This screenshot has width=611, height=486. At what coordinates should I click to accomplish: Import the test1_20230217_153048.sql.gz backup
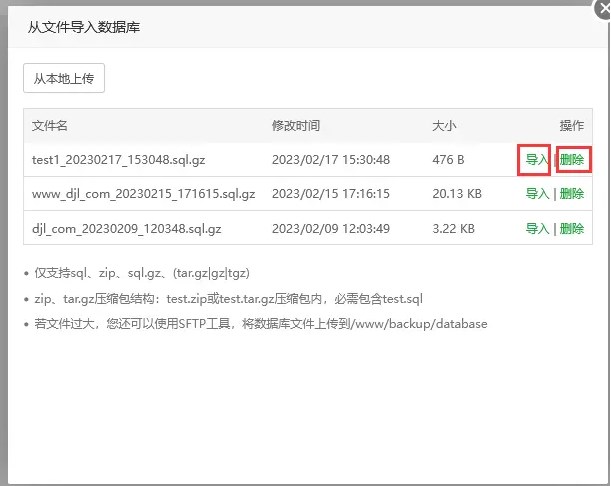pyautogui.click(x=536, y=160)
